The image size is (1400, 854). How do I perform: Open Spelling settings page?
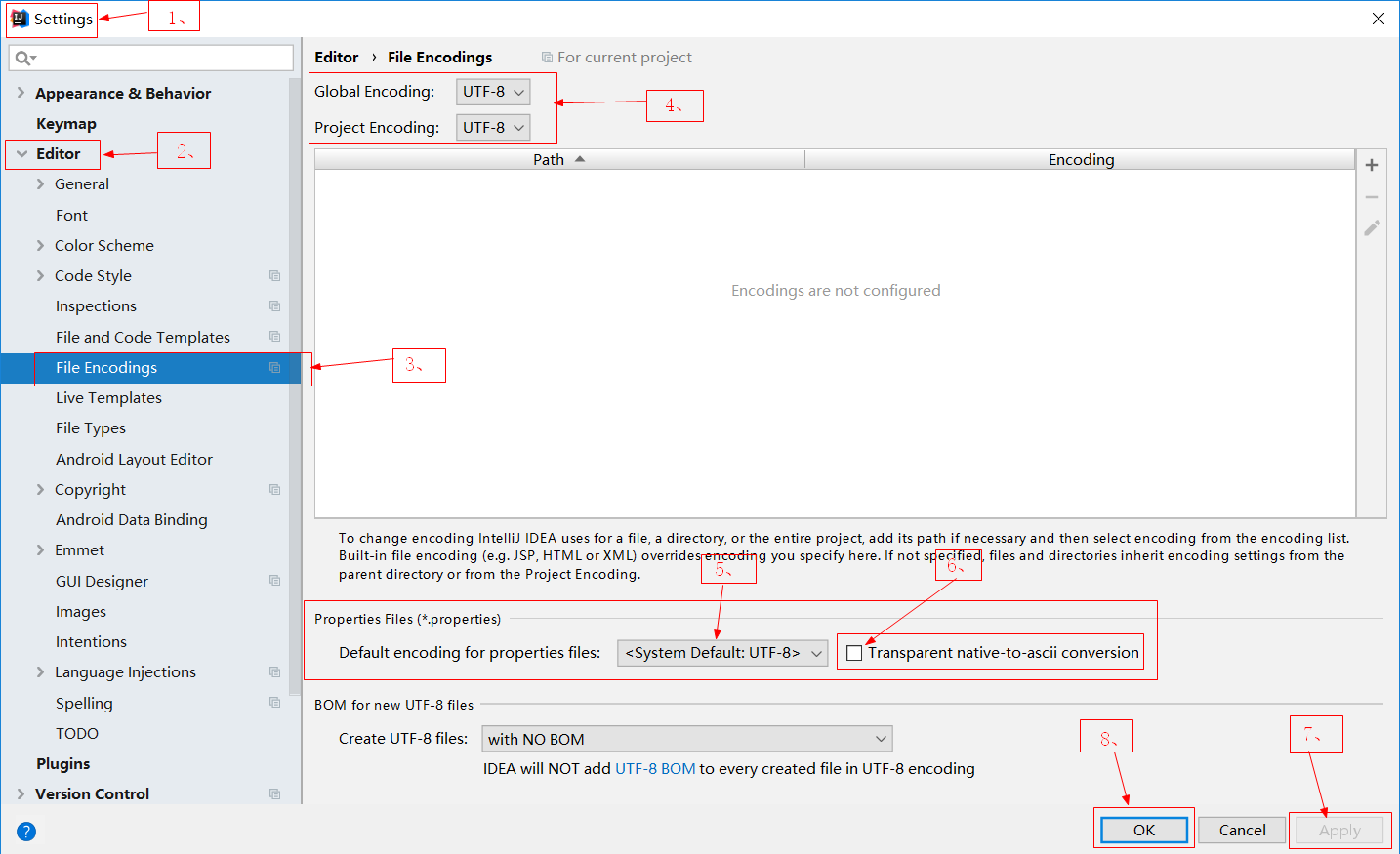(84, 704)
